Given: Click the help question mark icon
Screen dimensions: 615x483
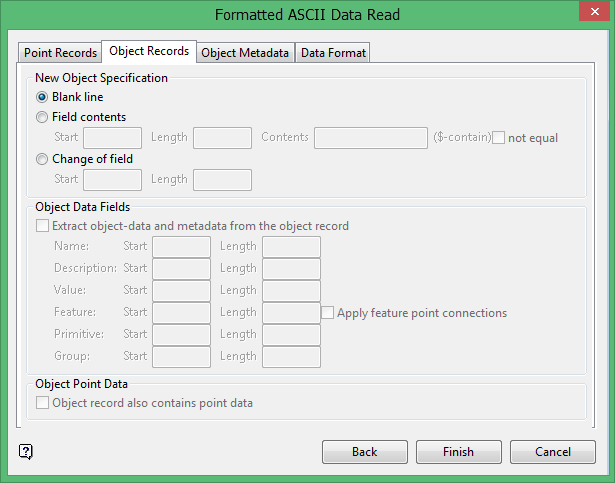Looking at the screenshot, I should (x=26, y=451).
